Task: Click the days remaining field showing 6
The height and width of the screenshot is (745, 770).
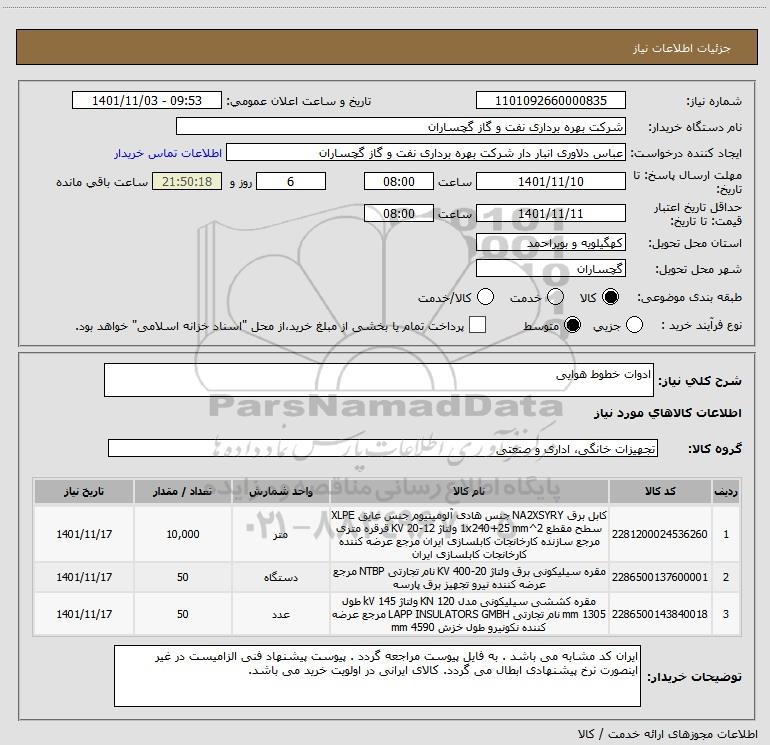Action: 291,181
